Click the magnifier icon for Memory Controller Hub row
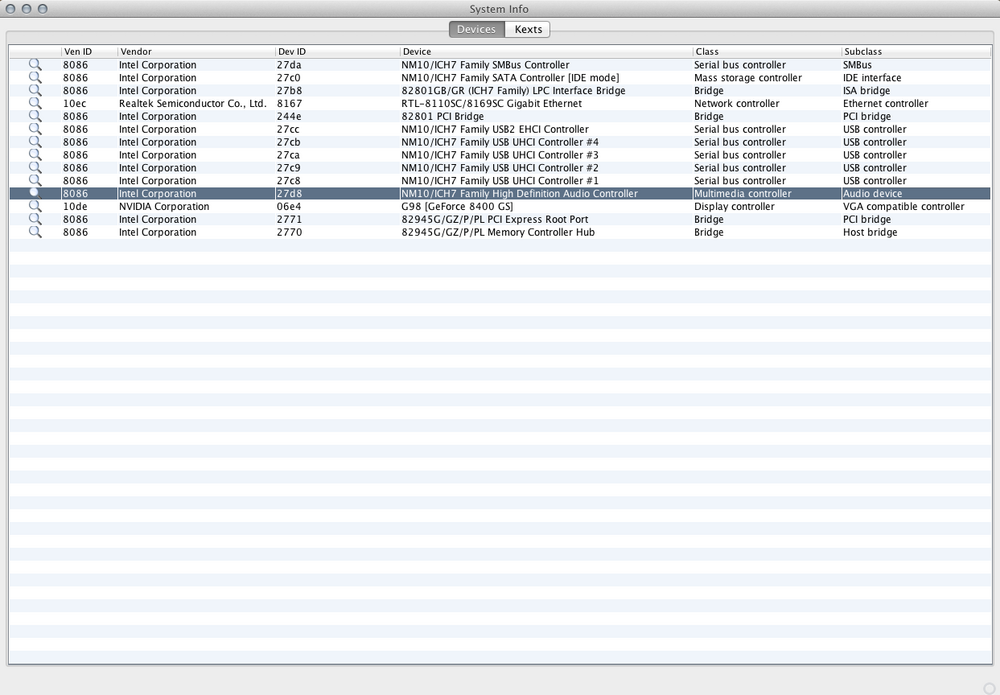Viewport: 1000px width, 695px height. click(x=35, y=232)
